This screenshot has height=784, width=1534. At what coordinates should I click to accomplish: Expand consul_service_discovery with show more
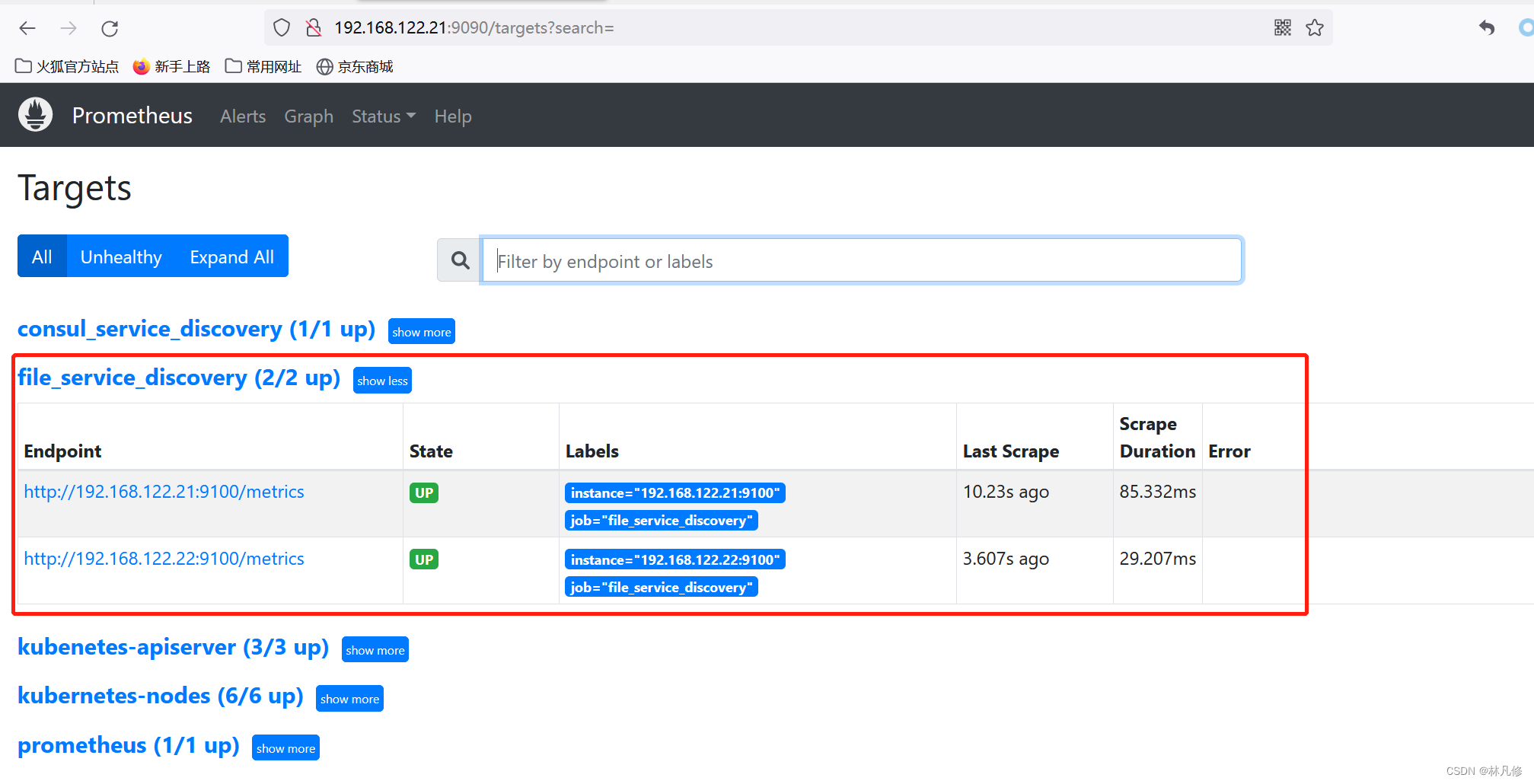tap(422, 332)
